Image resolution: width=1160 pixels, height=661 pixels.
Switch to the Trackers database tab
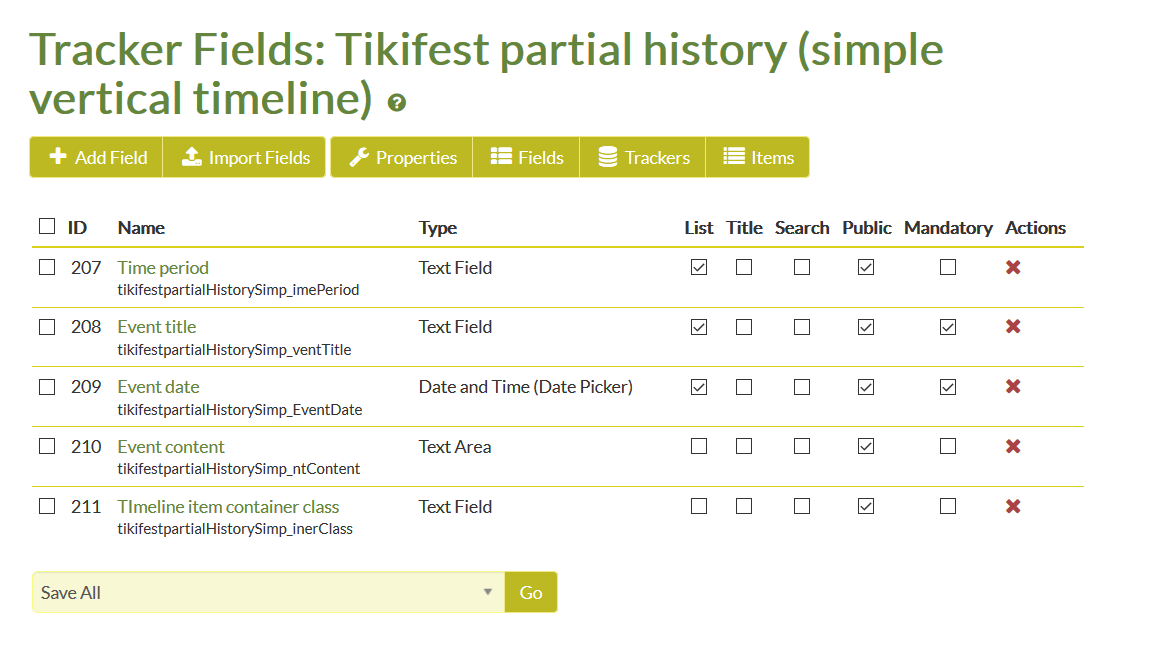pos(643,157)
